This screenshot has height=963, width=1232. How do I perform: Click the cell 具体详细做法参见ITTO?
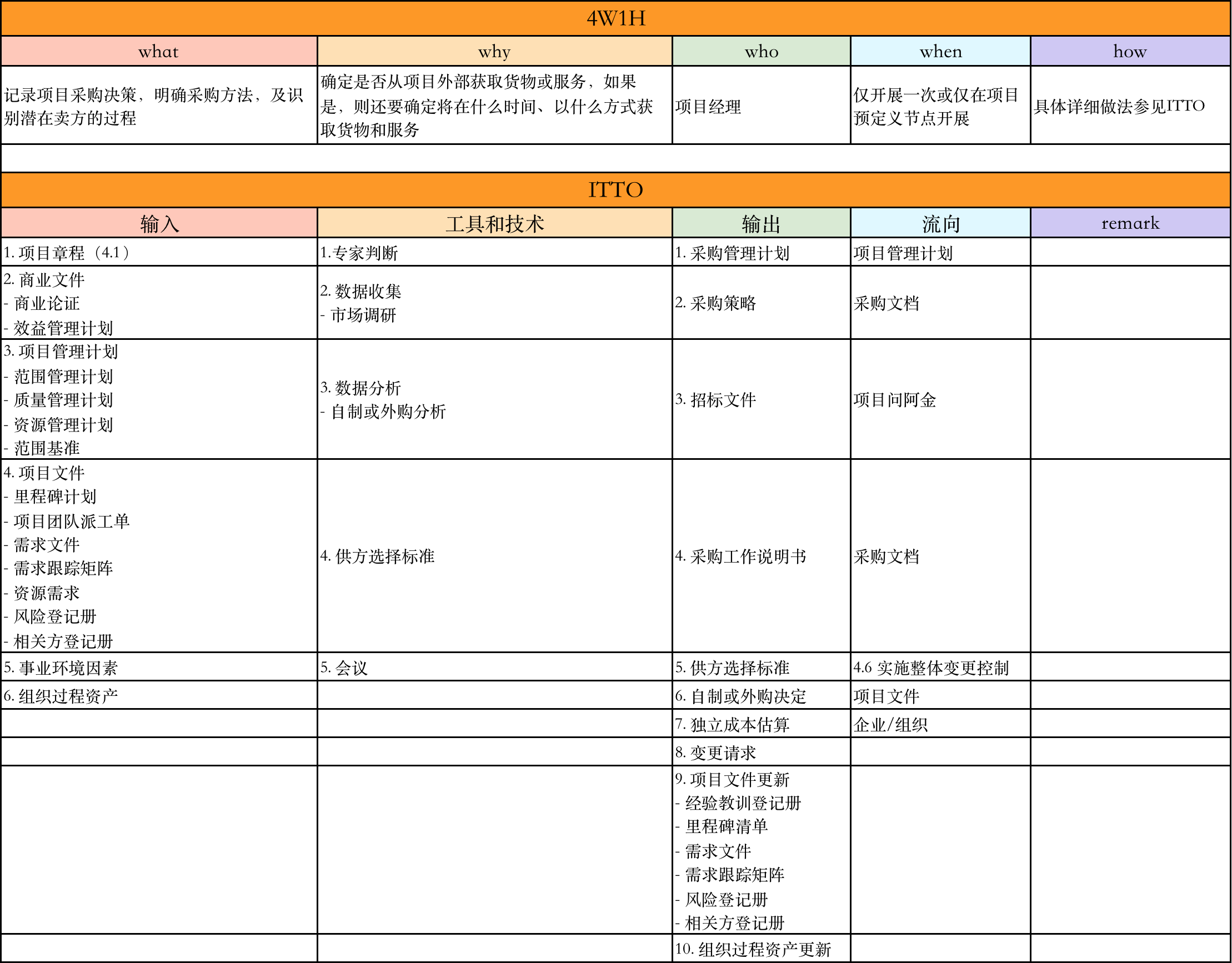1130,106
